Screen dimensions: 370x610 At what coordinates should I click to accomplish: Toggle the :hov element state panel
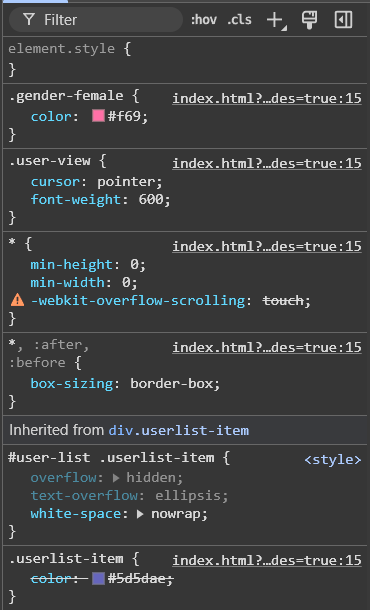coord(204,19)
